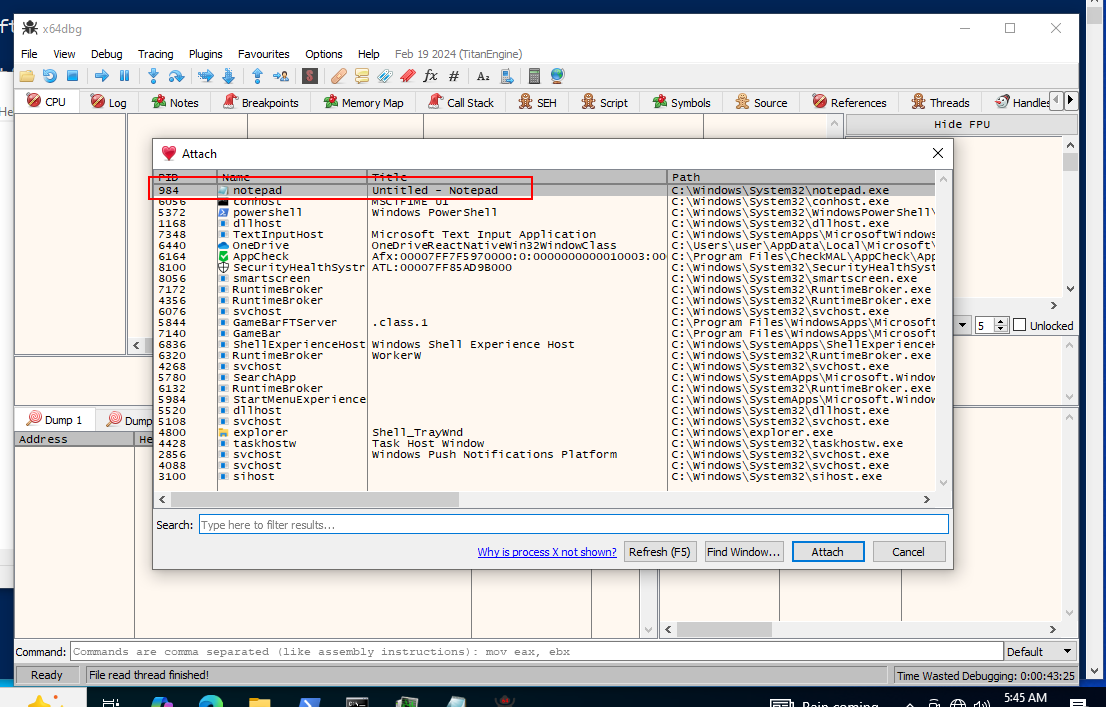Switch to the Log tab
Screen dimensions: 1106x707
click(x=109, y=102)
